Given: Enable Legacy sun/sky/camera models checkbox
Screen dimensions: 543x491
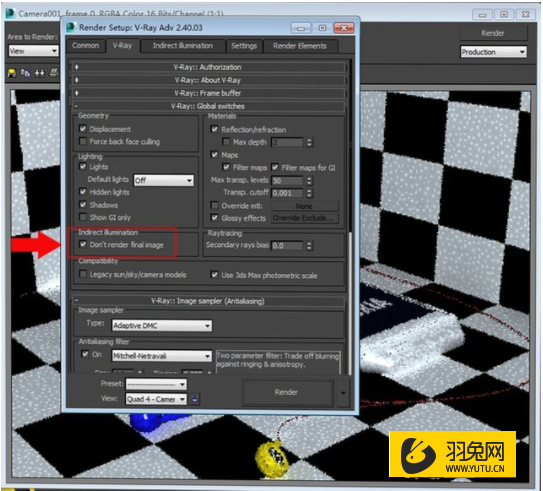Looking at the screenshot, I should (x=83, y=274).
